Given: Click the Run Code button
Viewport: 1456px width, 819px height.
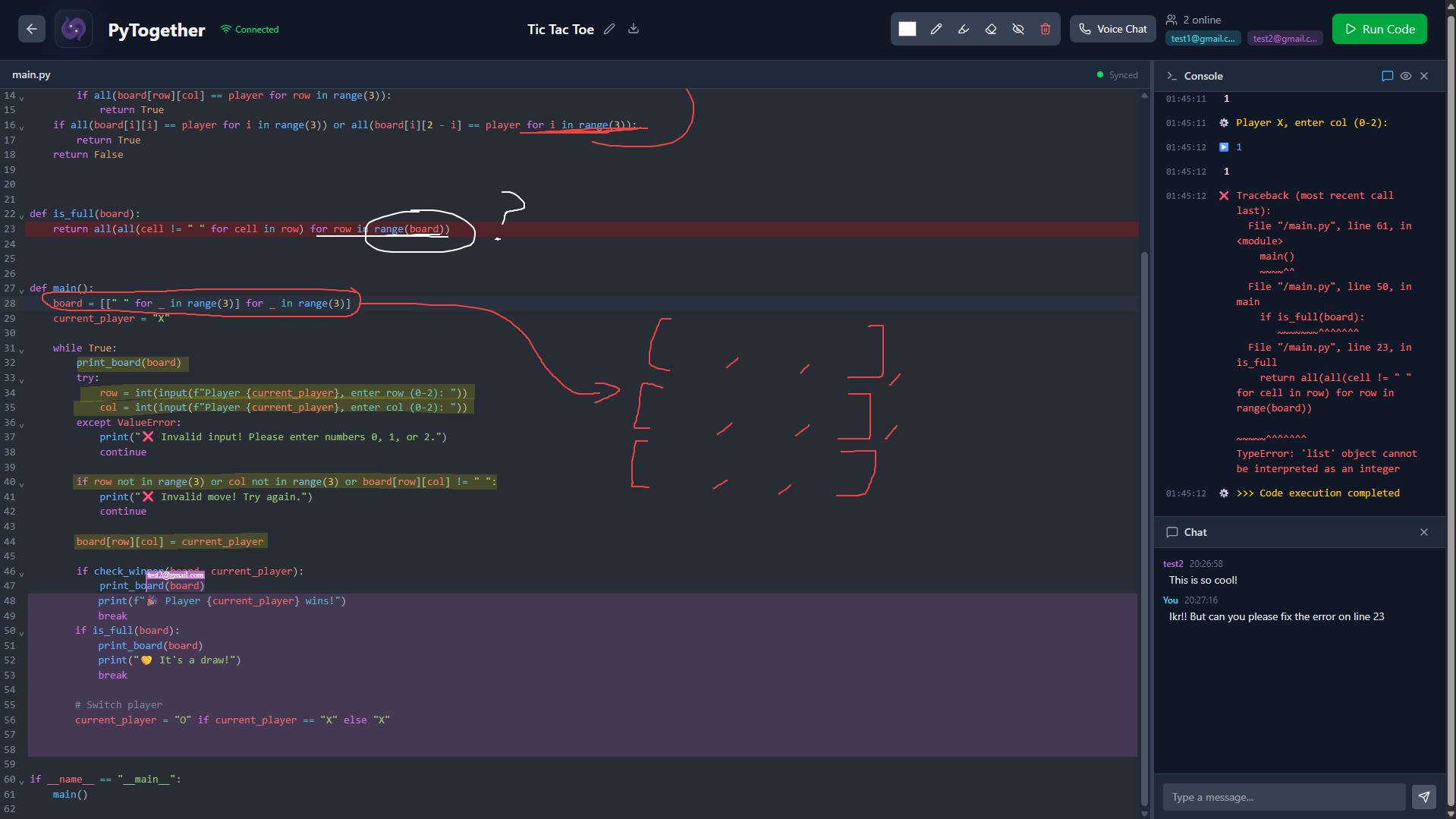Looking at the screenshot, I should coord(1379,29).
